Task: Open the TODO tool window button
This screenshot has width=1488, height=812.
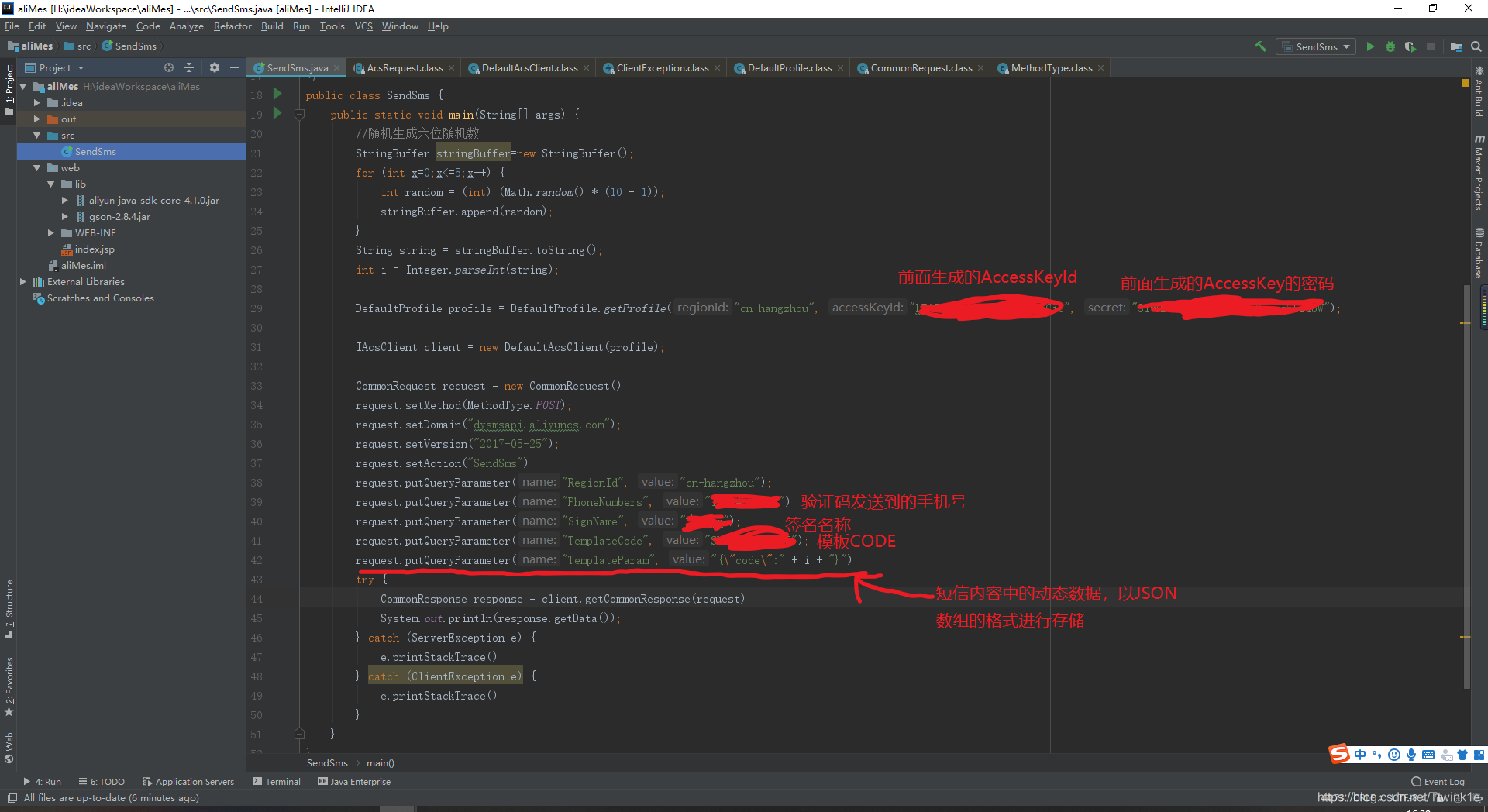Action: click(102, 782)
